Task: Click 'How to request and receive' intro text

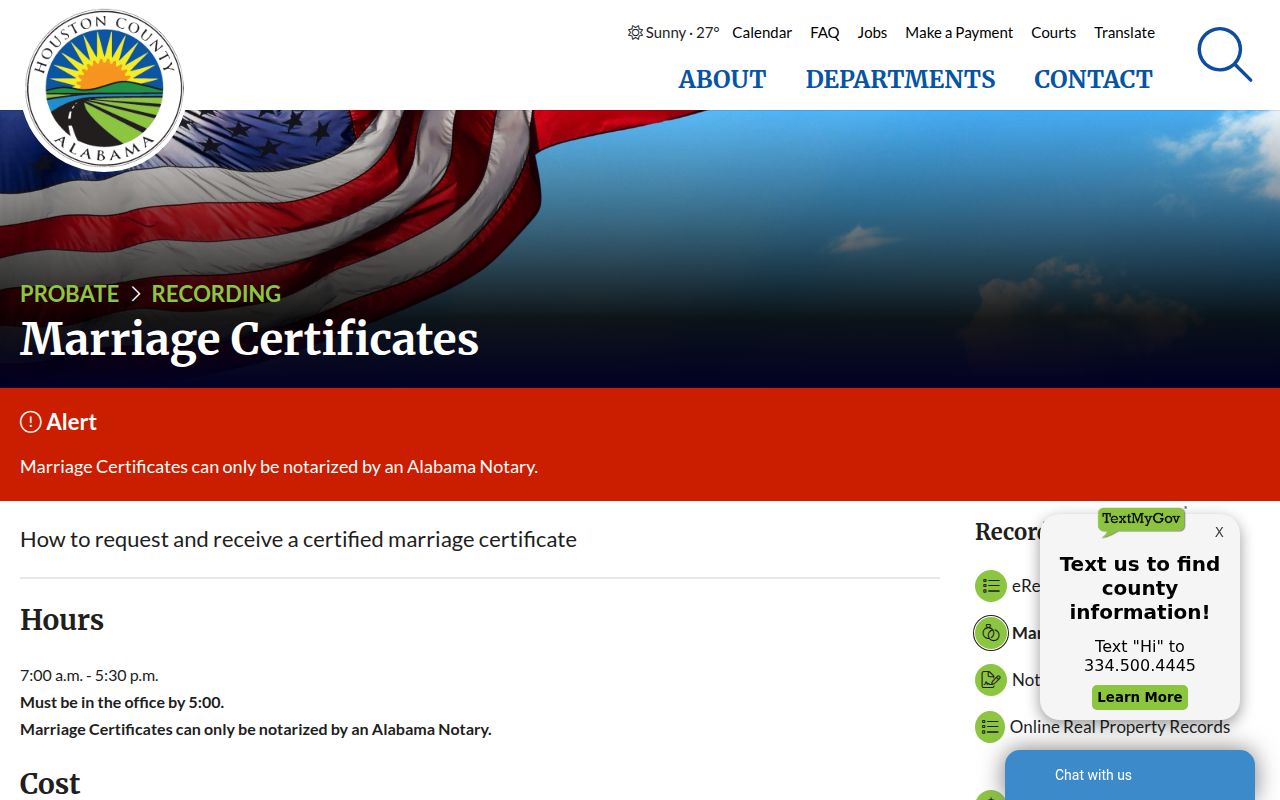Action: click(298, 540)
